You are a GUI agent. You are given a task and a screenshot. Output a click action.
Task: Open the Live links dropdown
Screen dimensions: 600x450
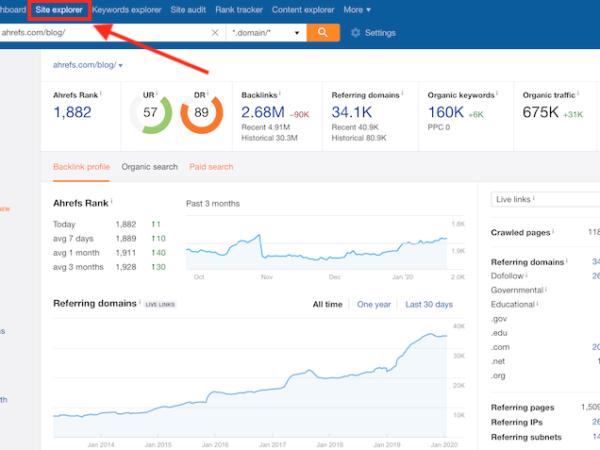tap(545, 200)
